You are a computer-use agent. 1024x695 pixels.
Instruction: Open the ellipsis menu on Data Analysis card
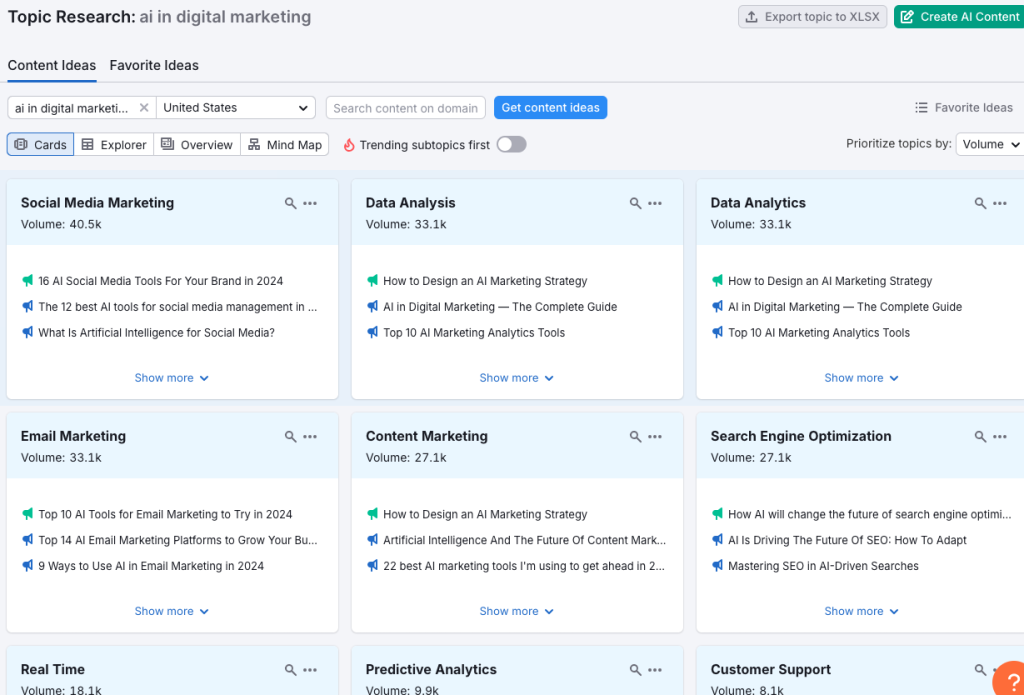655,203
